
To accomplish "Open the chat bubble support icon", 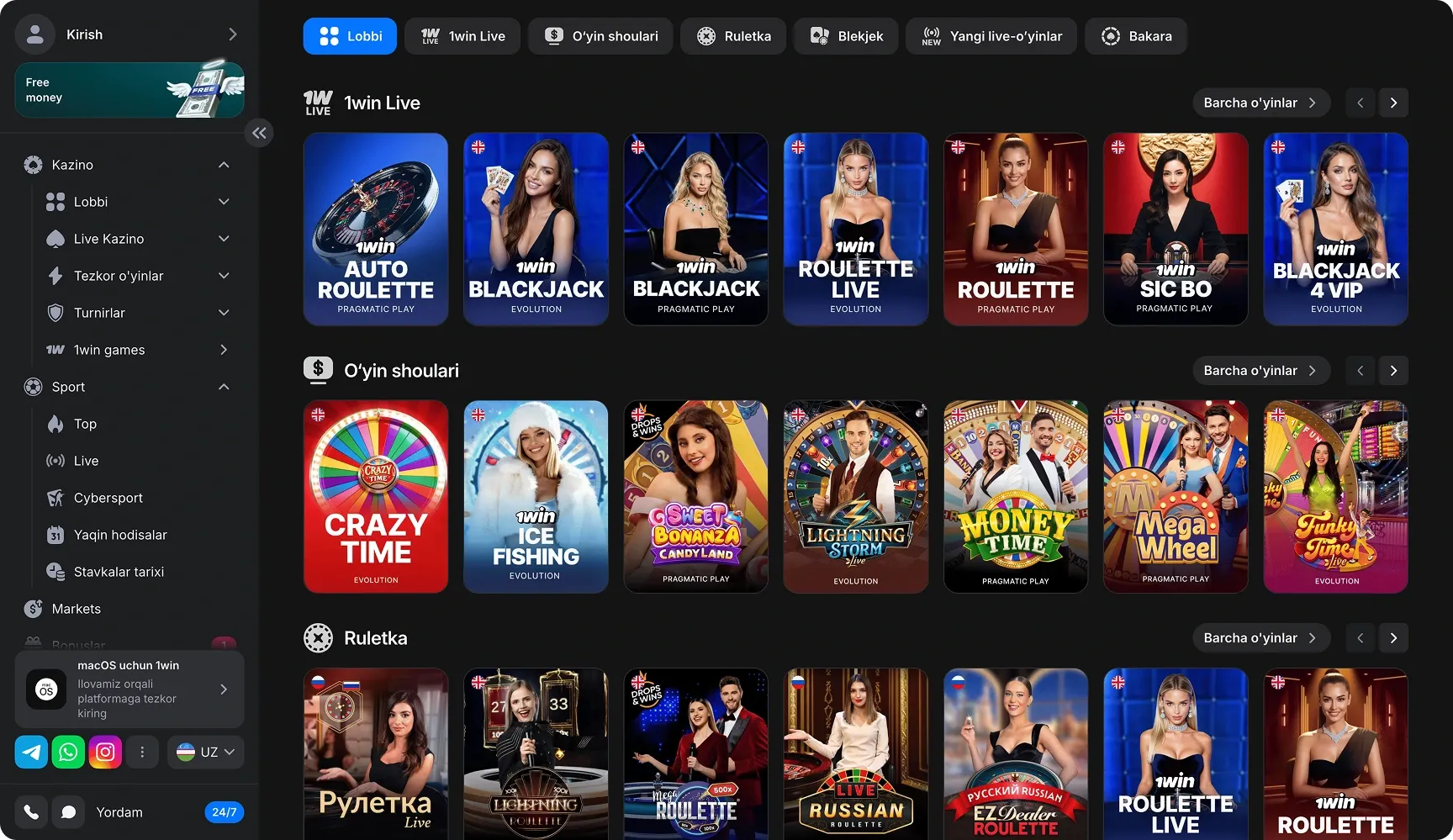I will [x=69, y=812].
